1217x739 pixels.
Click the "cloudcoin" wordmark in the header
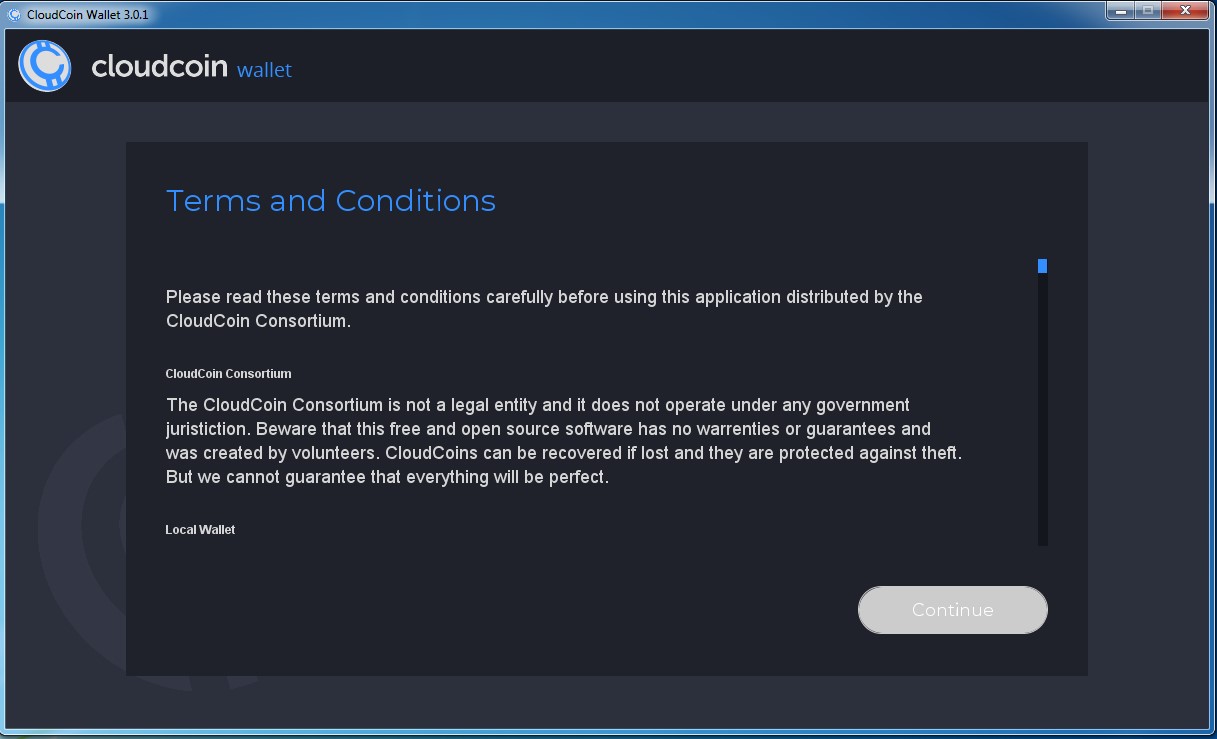pos(160,67)
